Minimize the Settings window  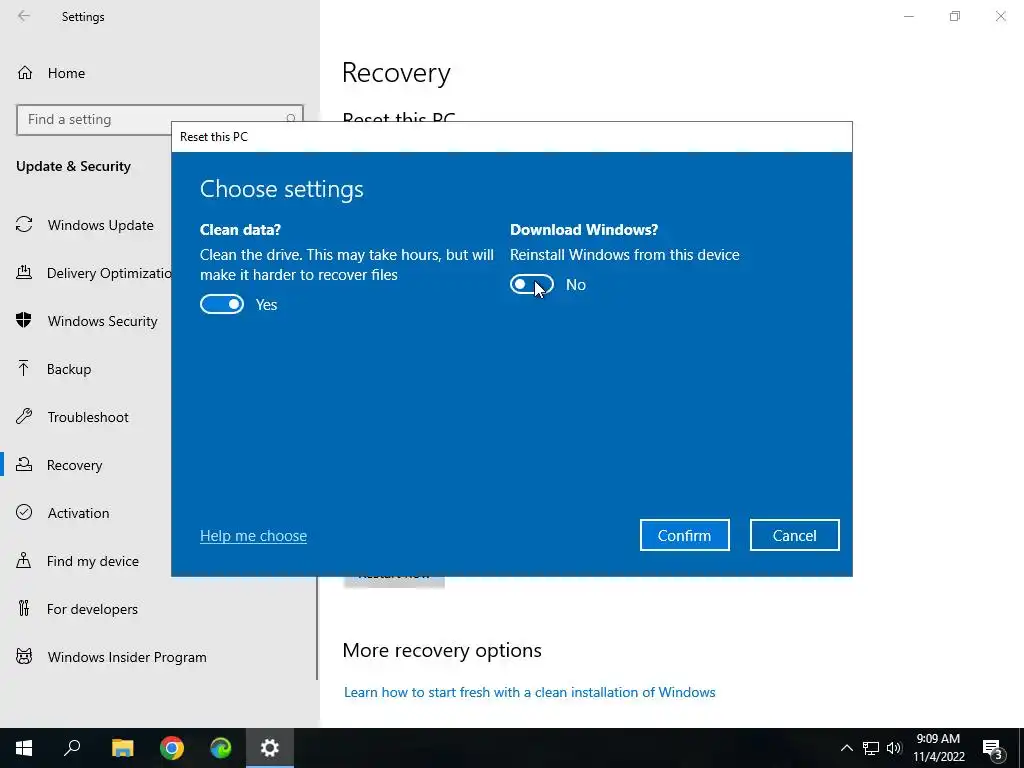[x=908, y=16]
